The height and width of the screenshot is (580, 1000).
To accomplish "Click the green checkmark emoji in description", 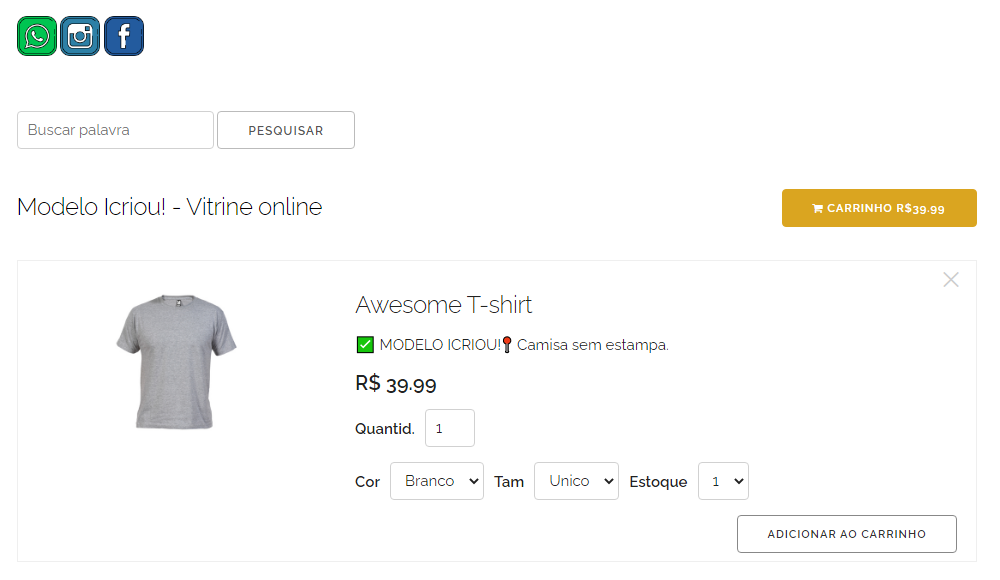I will (365, 345).
